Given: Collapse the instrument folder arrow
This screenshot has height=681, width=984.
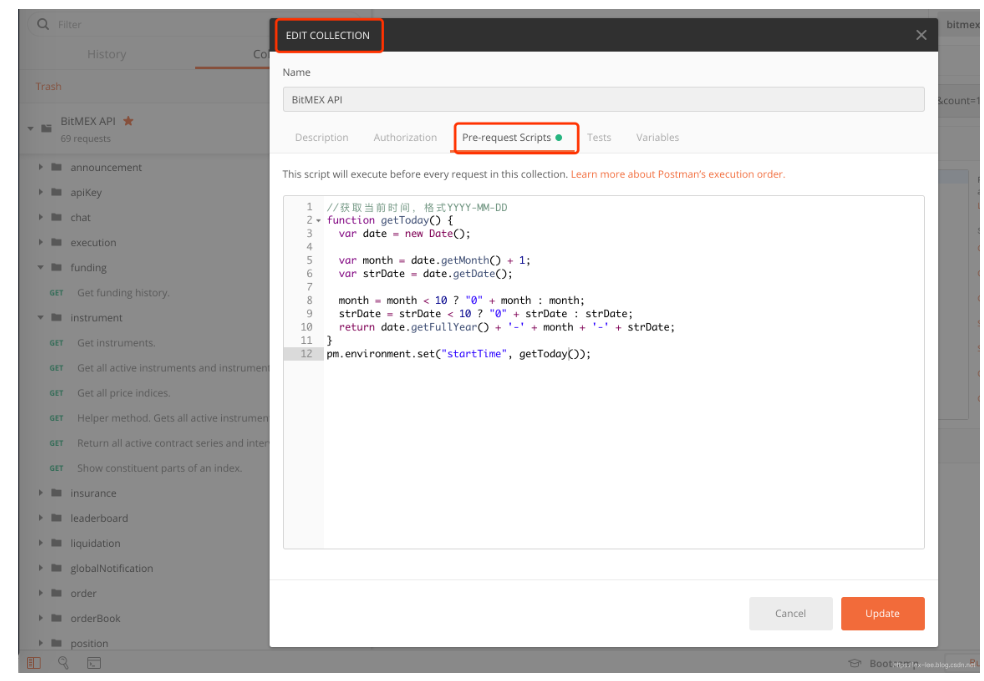Looking at the screenshot, I should [40, 318].
